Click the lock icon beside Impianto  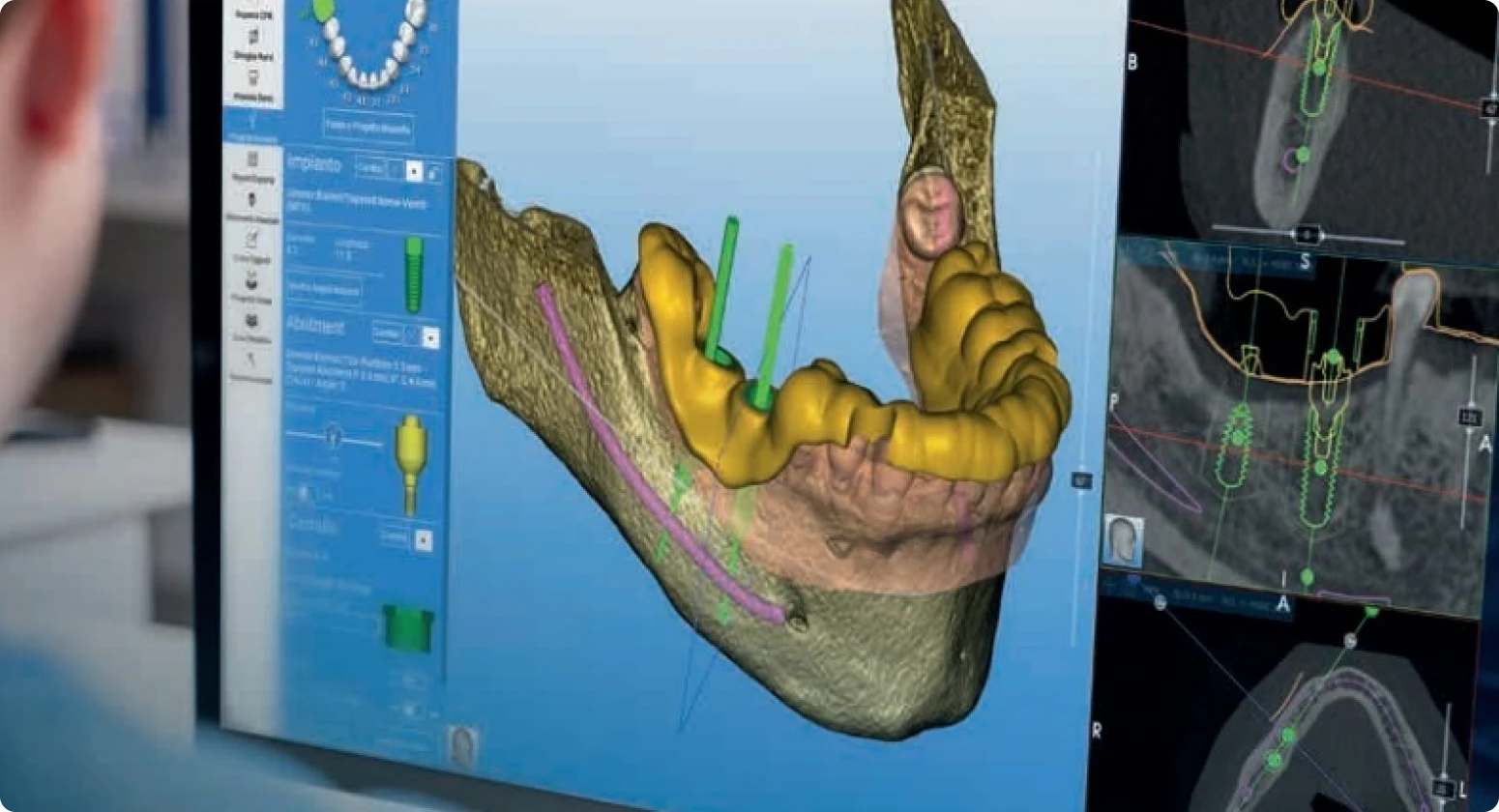click(434, 172)
